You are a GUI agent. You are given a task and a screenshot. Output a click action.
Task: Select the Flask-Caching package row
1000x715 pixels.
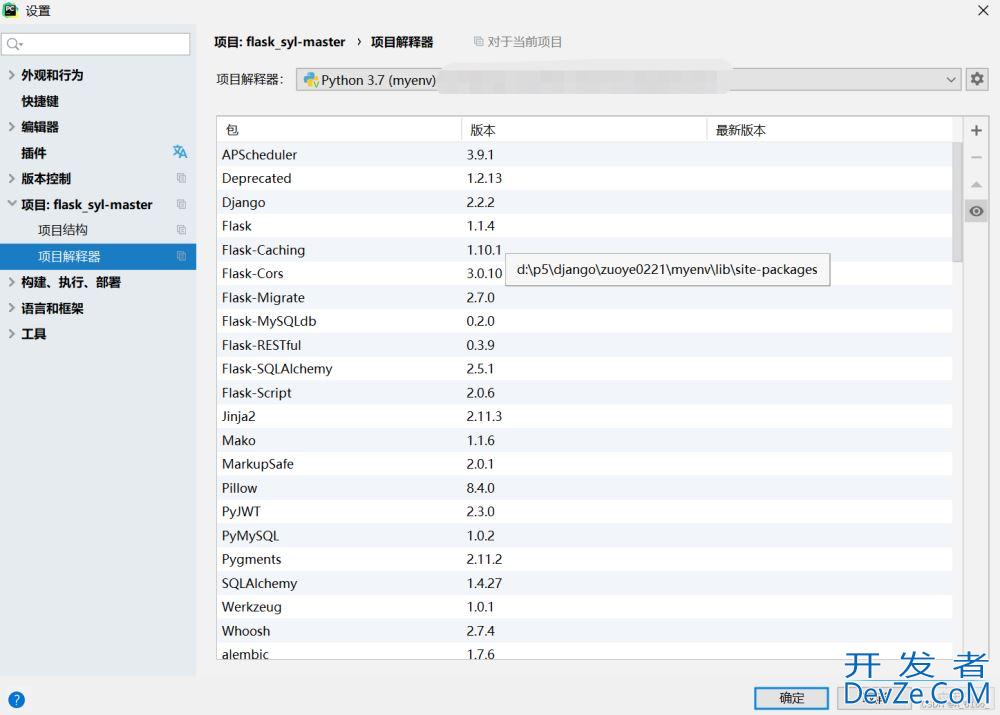[585, 249]
